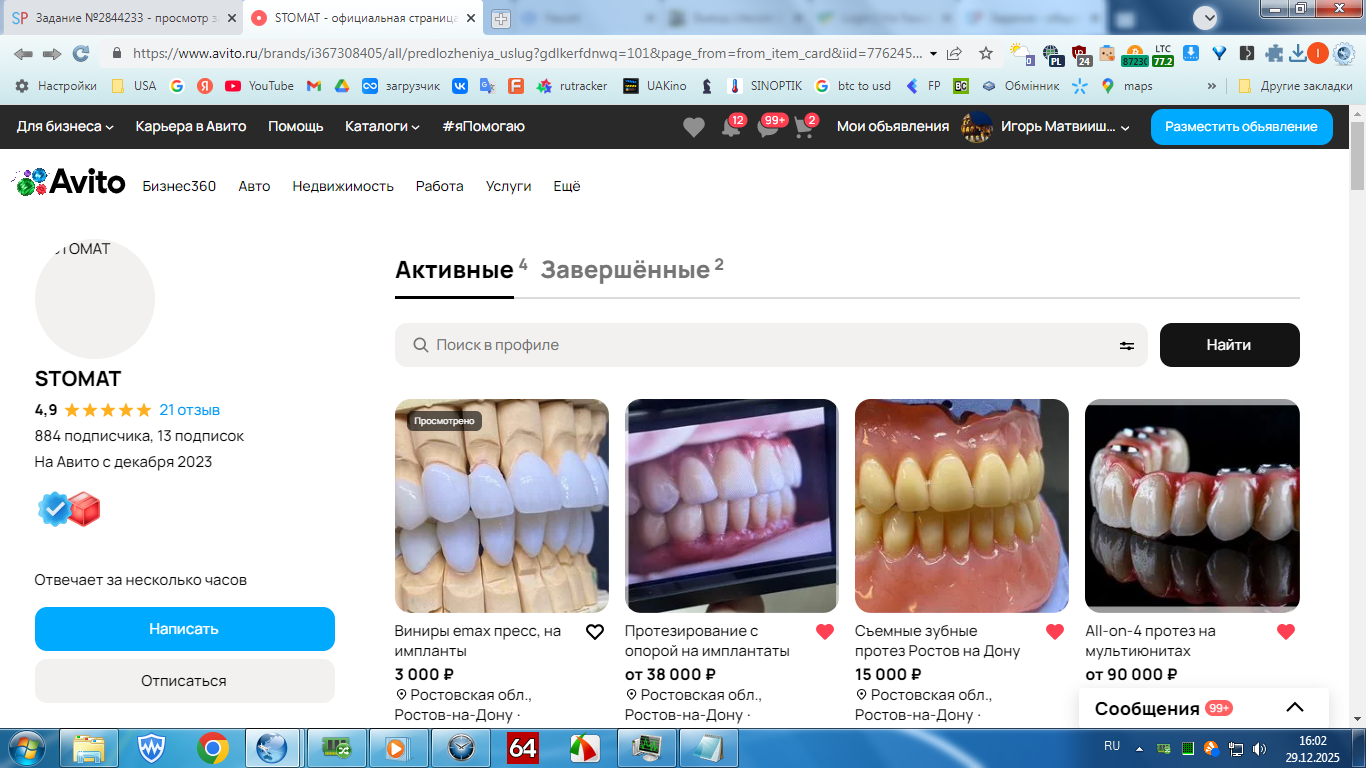1366x768 pixels.
Task: Open the YouTube bookmark
Action: (259, 86)
